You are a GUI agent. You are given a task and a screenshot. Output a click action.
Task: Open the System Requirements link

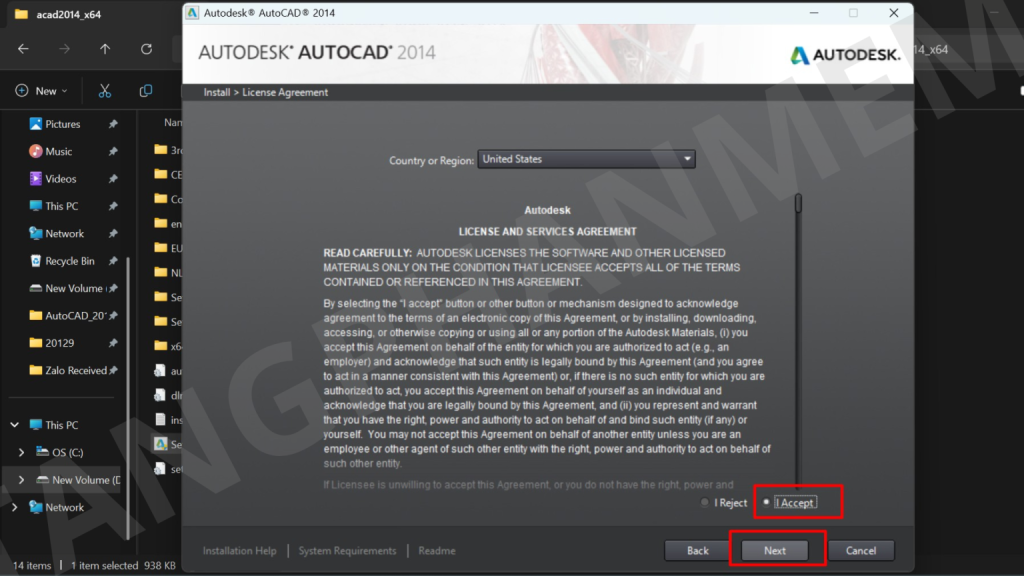[x=347, y=551]
